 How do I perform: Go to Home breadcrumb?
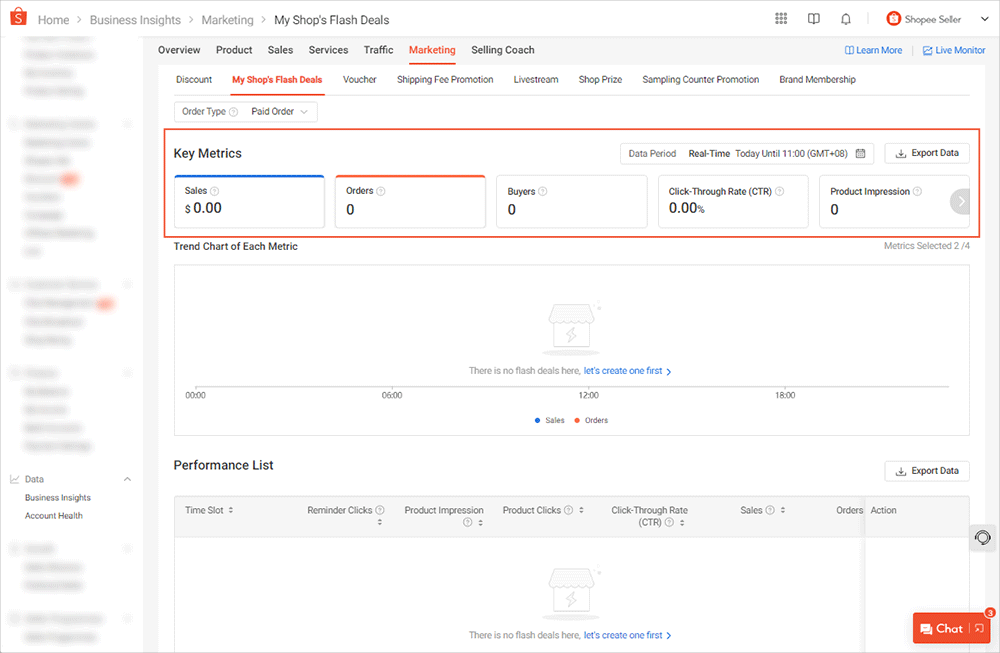pos(54,20)
